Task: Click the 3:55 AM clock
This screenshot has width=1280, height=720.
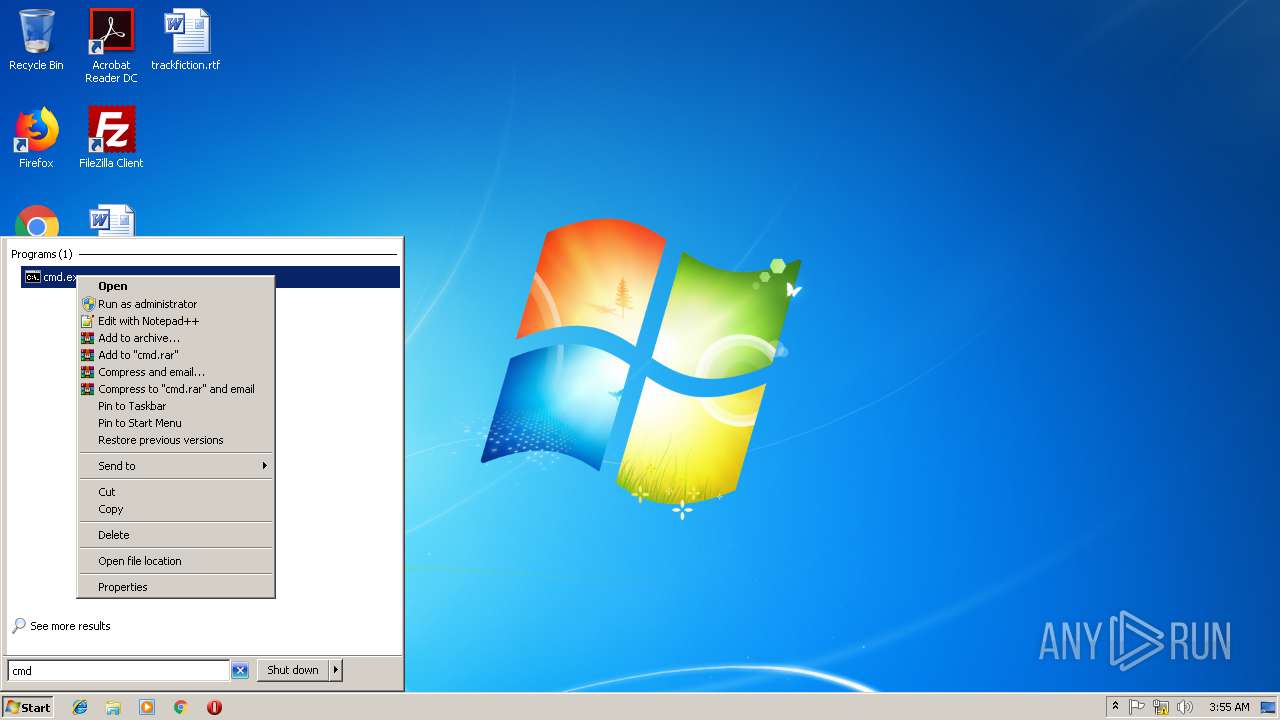Action: point(1229,707)
